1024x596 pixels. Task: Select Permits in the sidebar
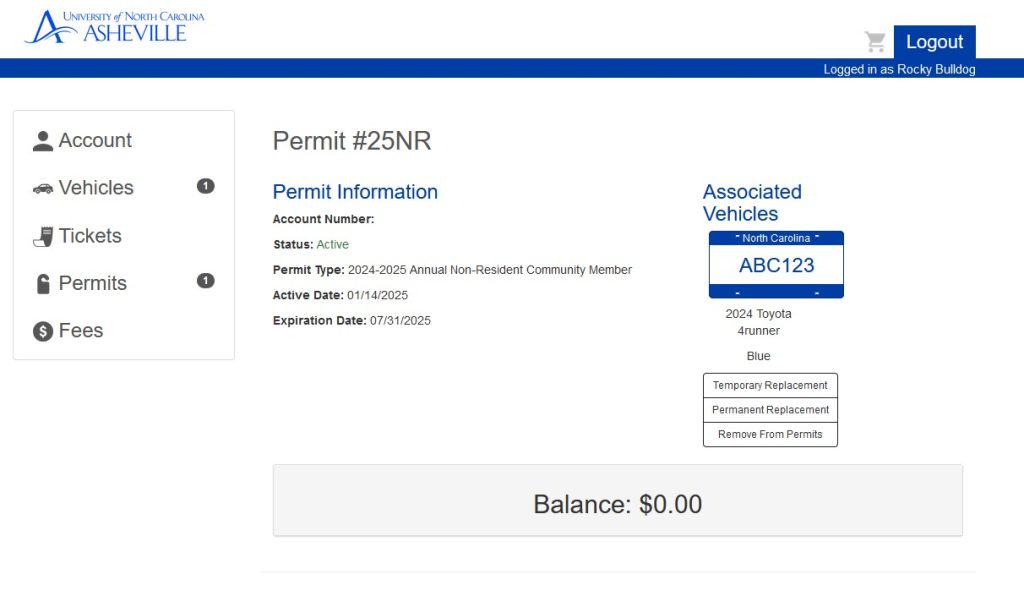pyautogui.click(x=93, y=284)
